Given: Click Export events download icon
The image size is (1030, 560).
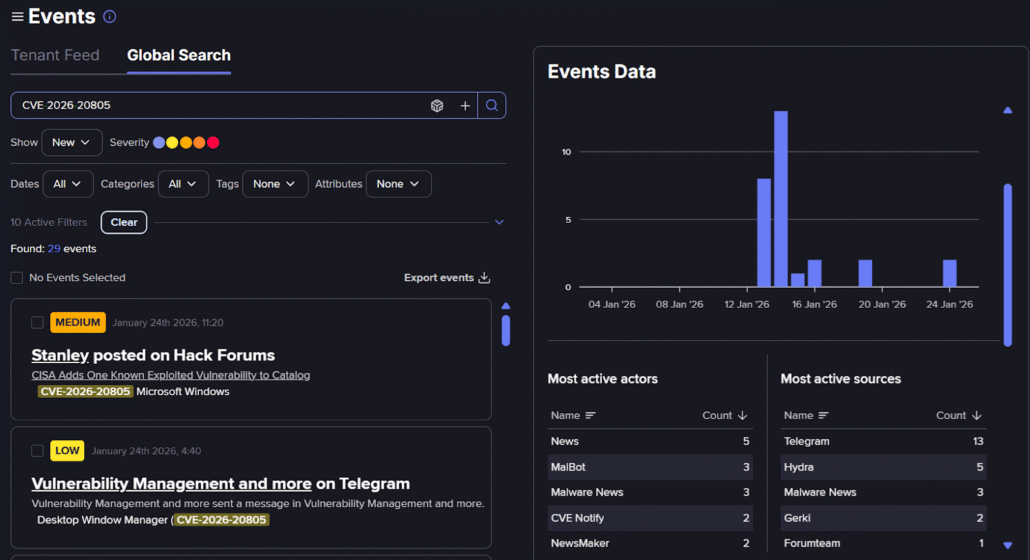Looking at the screenshot, I should point(484,278).
